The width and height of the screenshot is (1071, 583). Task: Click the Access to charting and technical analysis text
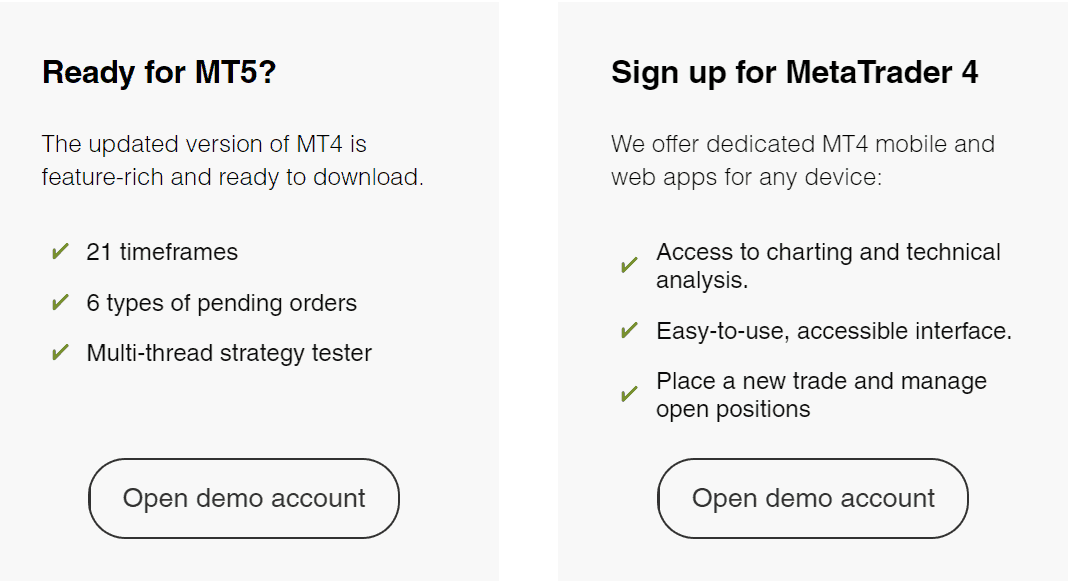(828, 266)
